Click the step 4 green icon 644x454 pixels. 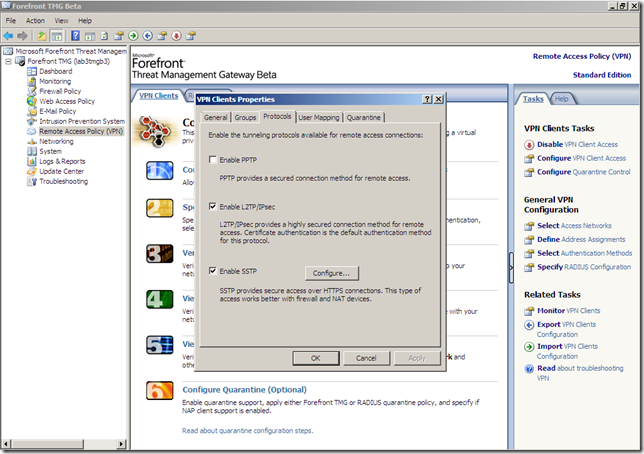click(160, 299)
